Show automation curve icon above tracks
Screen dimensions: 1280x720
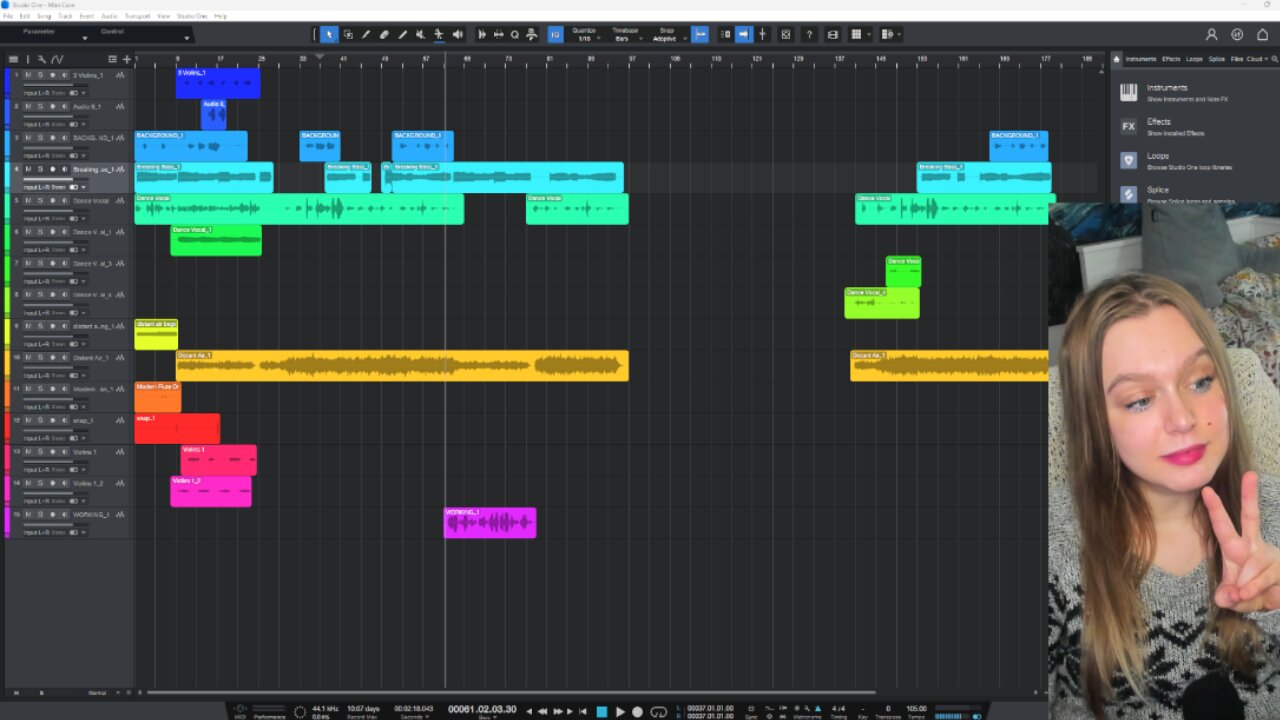[57, 59]
